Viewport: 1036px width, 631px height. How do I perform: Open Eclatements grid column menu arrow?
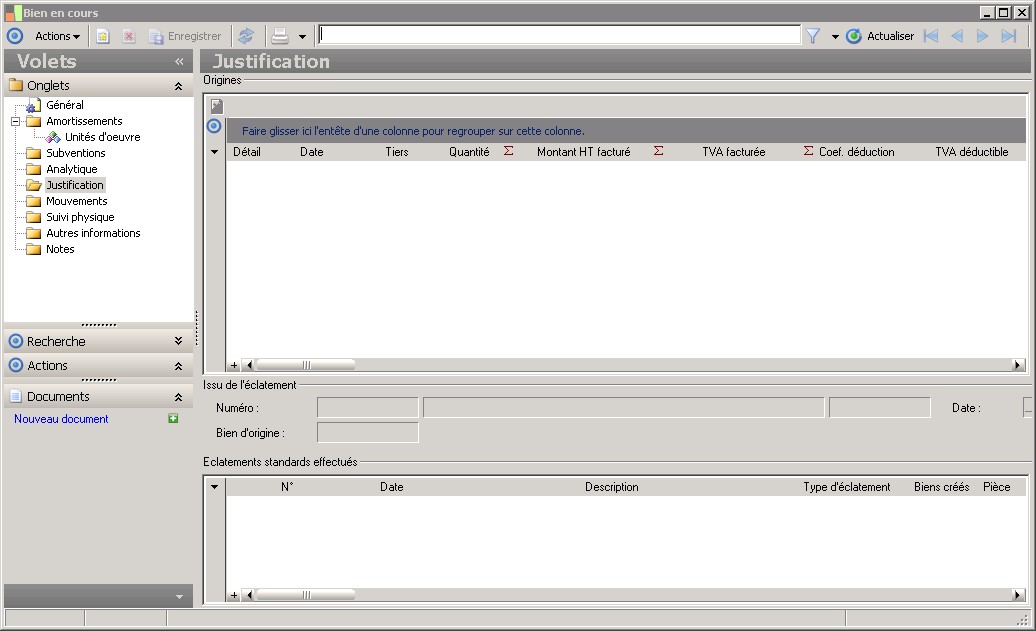(214, 487)
